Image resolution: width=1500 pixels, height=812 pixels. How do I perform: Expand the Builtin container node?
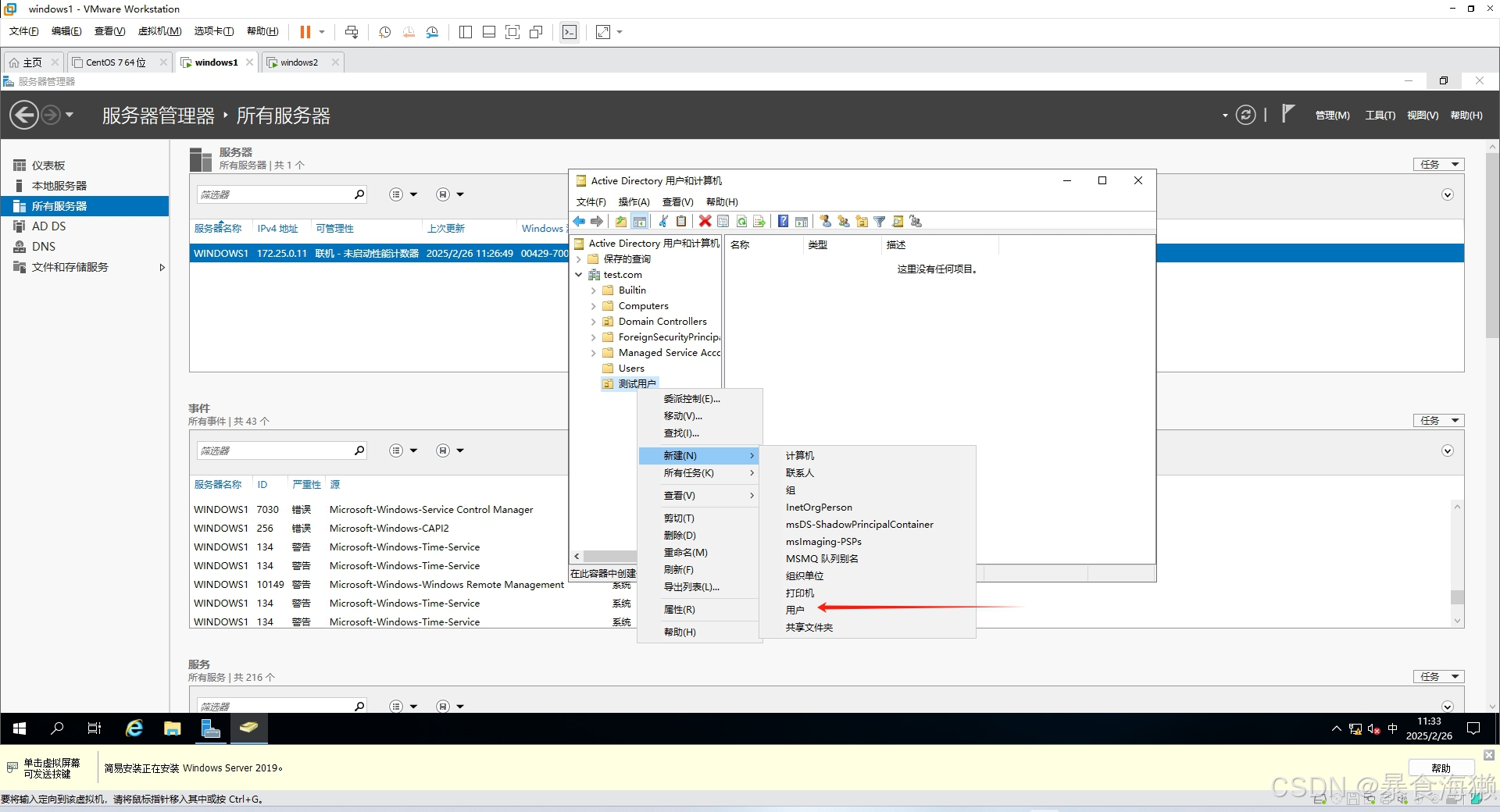tap(593, 290)
